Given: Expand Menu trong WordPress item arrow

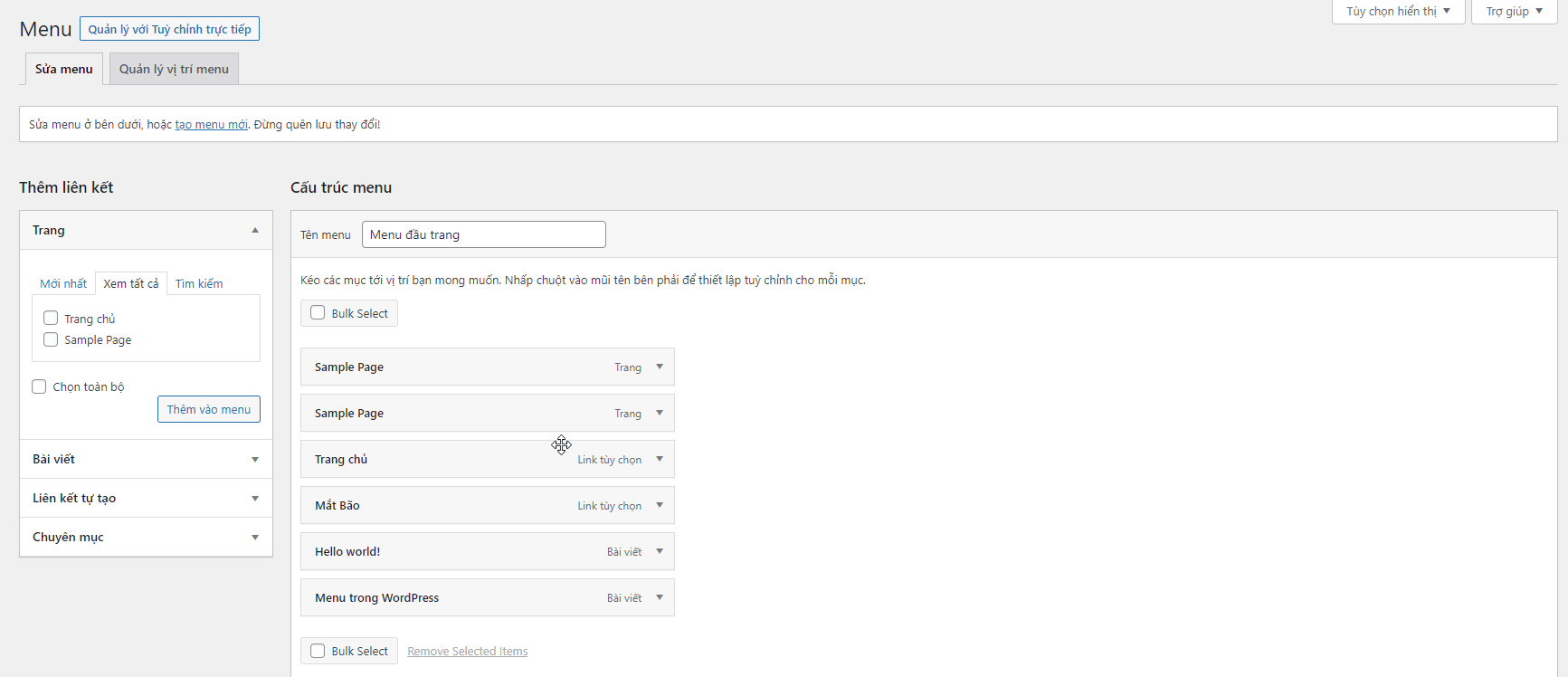Looking at the screenshot, I should coord(660,597).
